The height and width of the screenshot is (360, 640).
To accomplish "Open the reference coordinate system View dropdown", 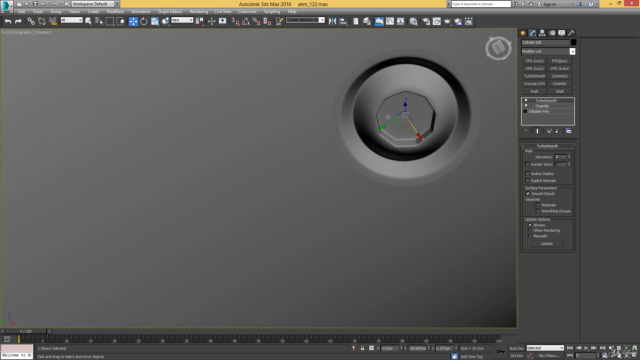I will [182, 20].
